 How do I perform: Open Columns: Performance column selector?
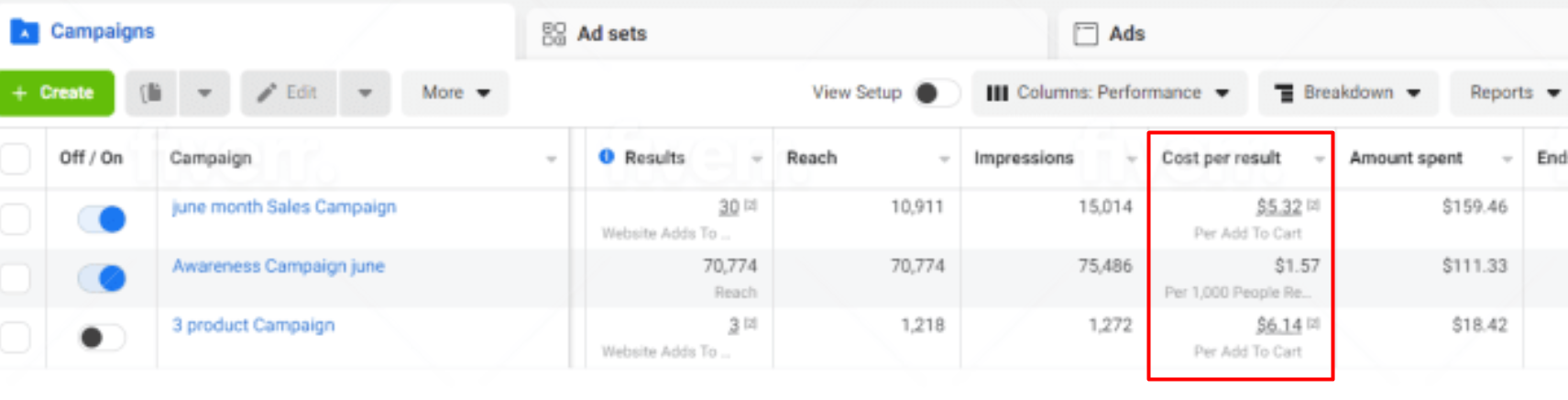pos(1109,93)
